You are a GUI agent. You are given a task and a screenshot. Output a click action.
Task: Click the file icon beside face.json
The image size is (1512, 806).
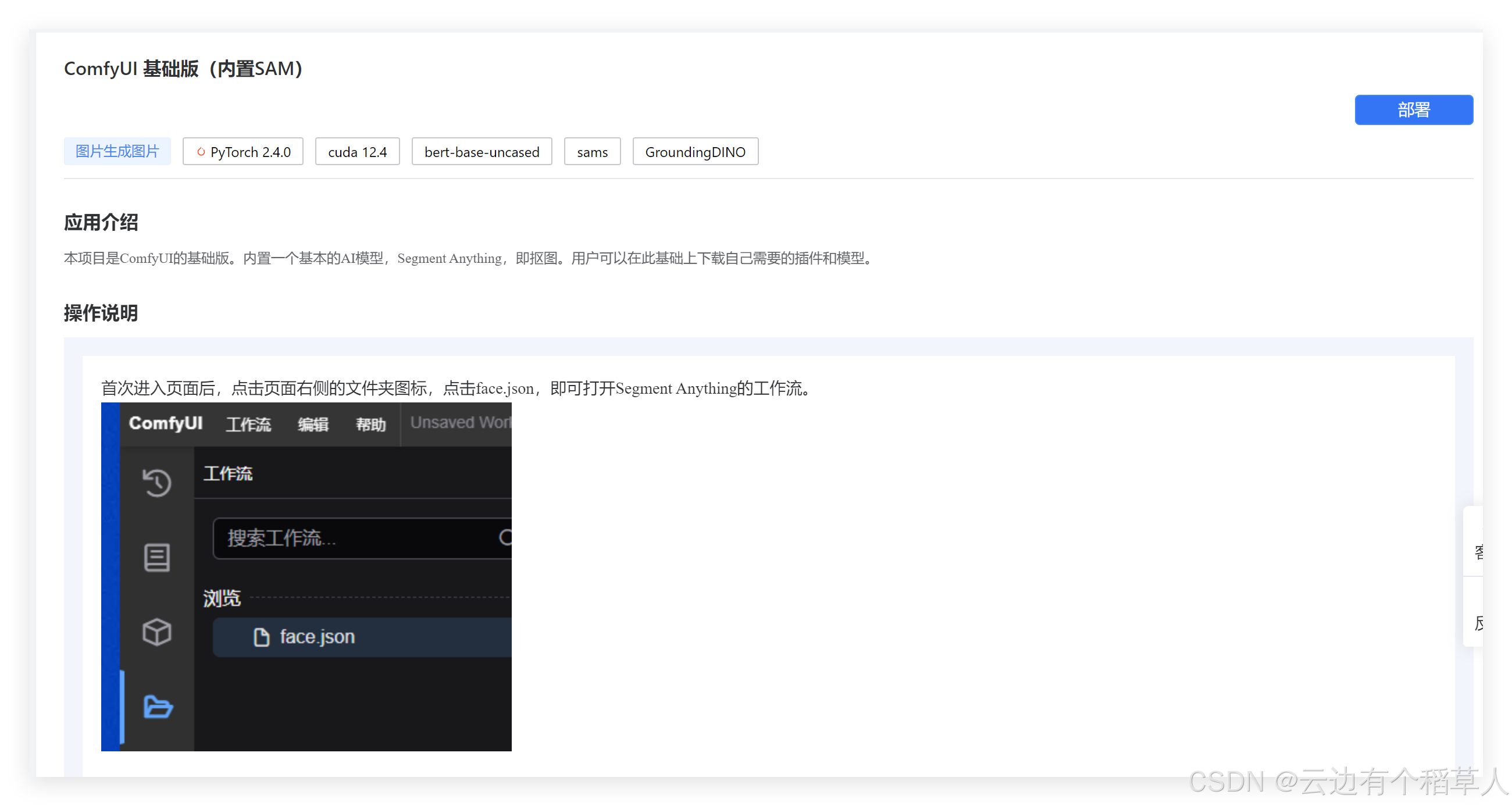tap(261, 637)
